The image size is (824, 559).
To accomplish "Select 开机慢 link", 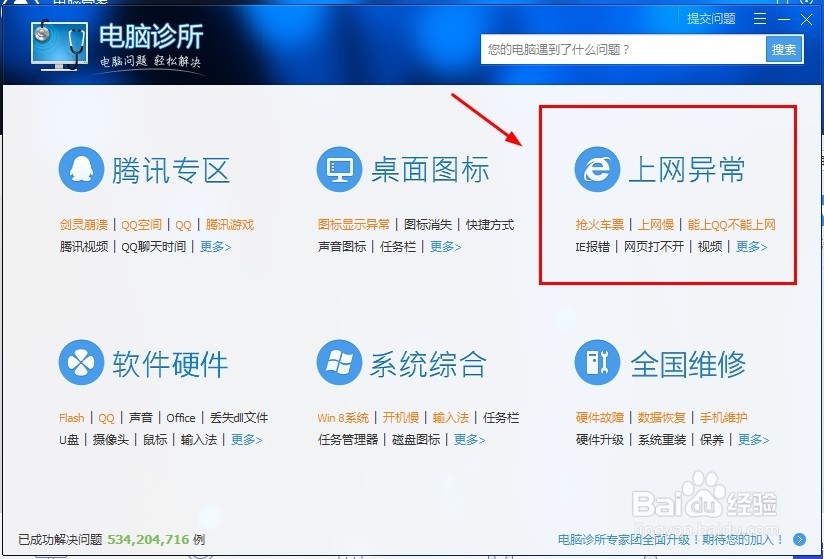I will point(401,418).
